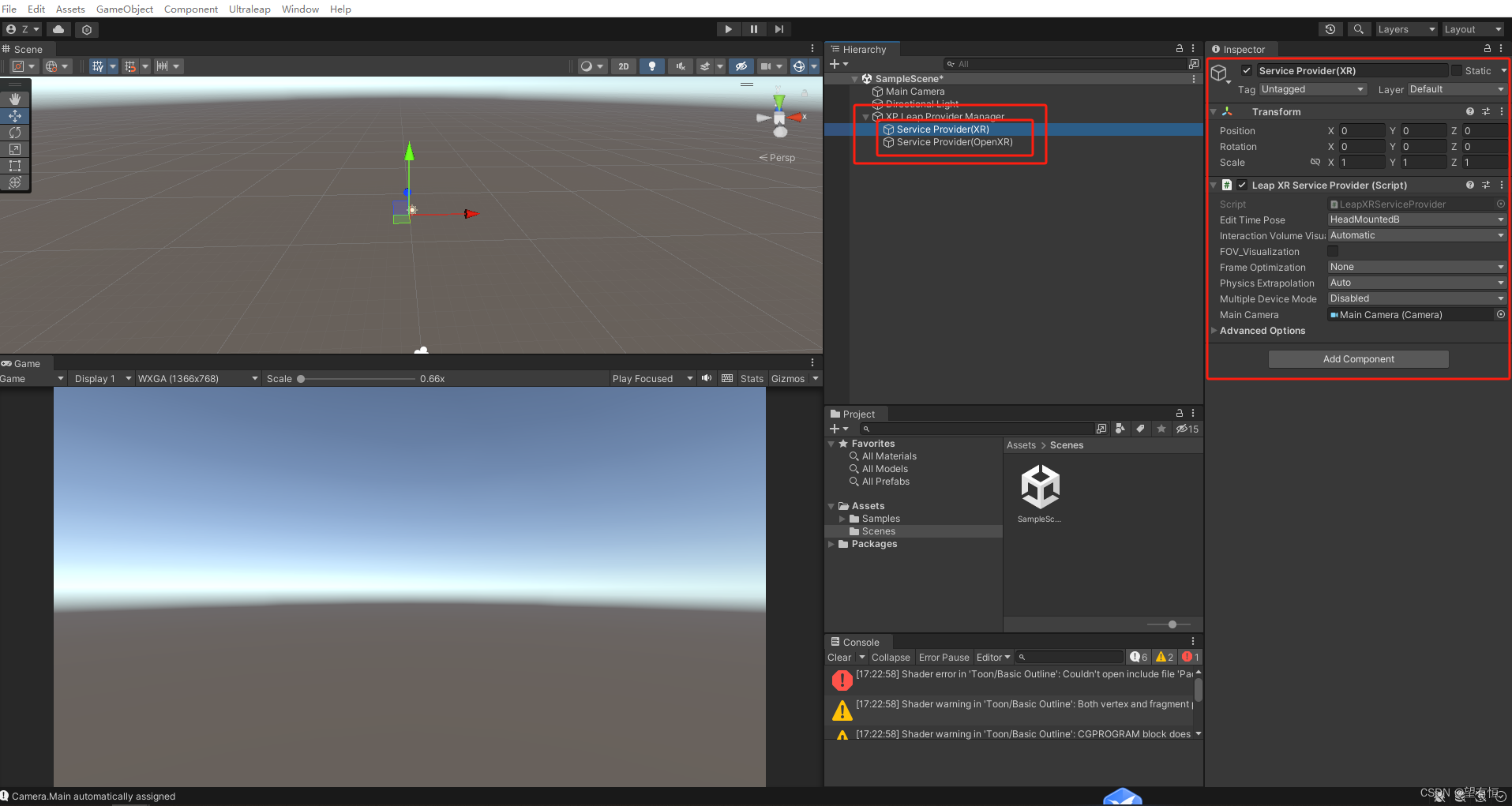
Task: Toggle hidden objects visibility in Scene
Action: 741,66
